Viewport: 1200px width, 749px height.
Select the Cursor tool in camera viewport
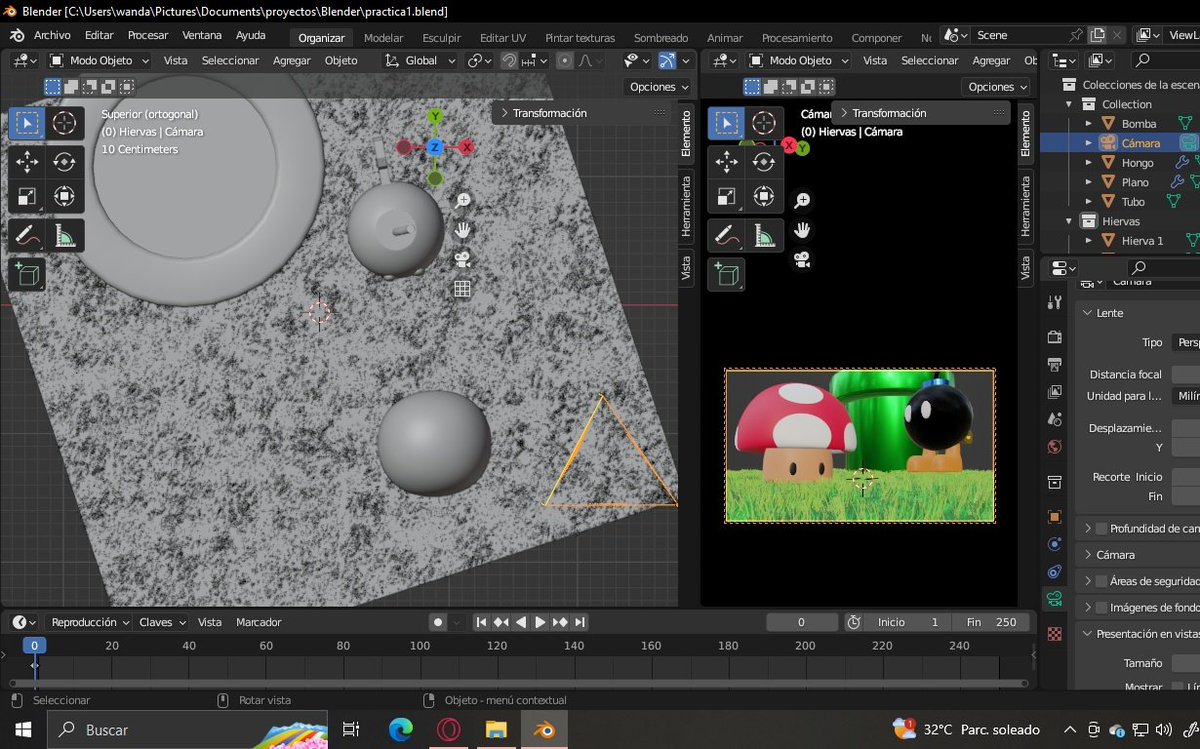tap(764, 124)
